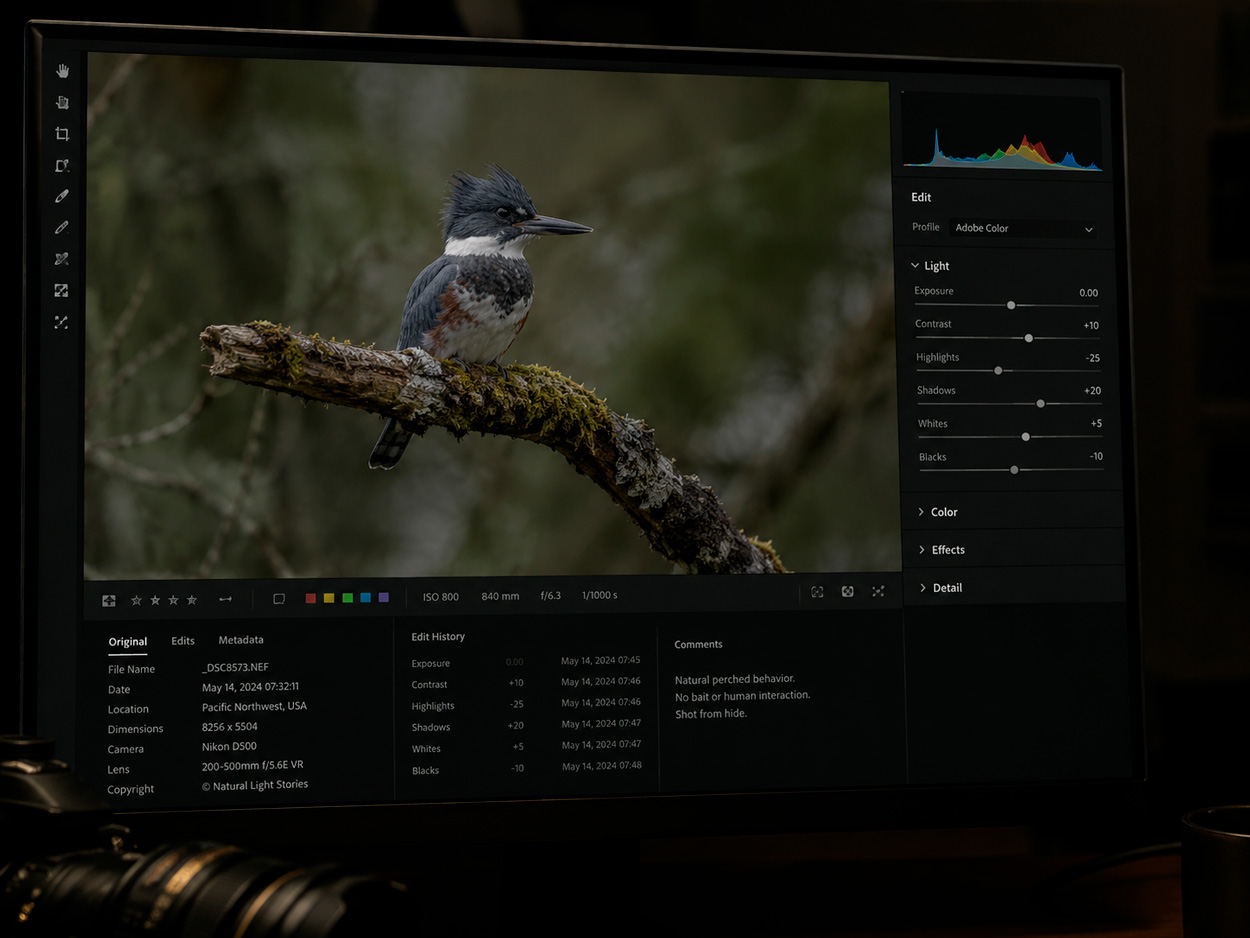Toggle the square box before color labels
1250x938 pixels.
coord(279,599)
